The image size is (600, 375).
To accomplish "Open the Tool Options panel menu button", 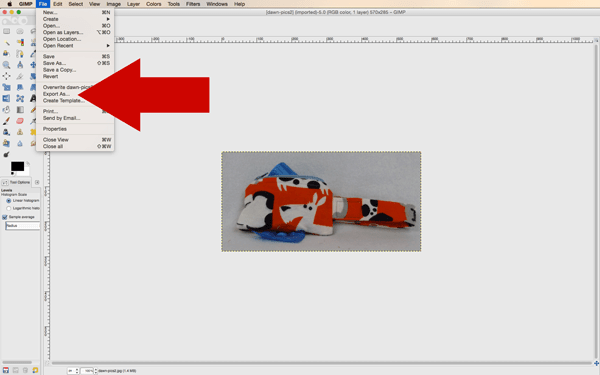I will [37, 183].
